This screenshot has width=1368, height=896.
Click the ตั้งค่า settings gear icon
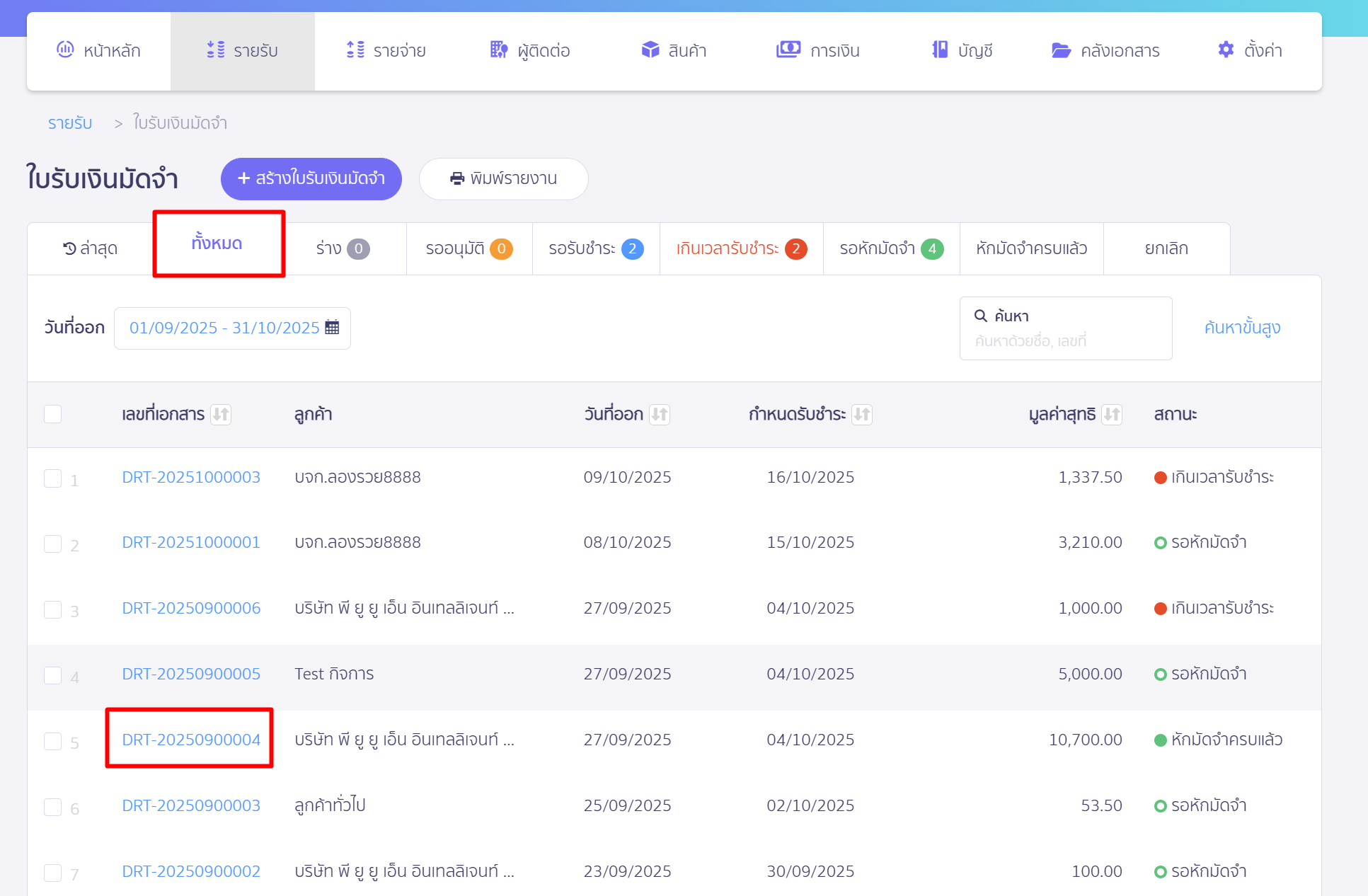point(1226,50)
